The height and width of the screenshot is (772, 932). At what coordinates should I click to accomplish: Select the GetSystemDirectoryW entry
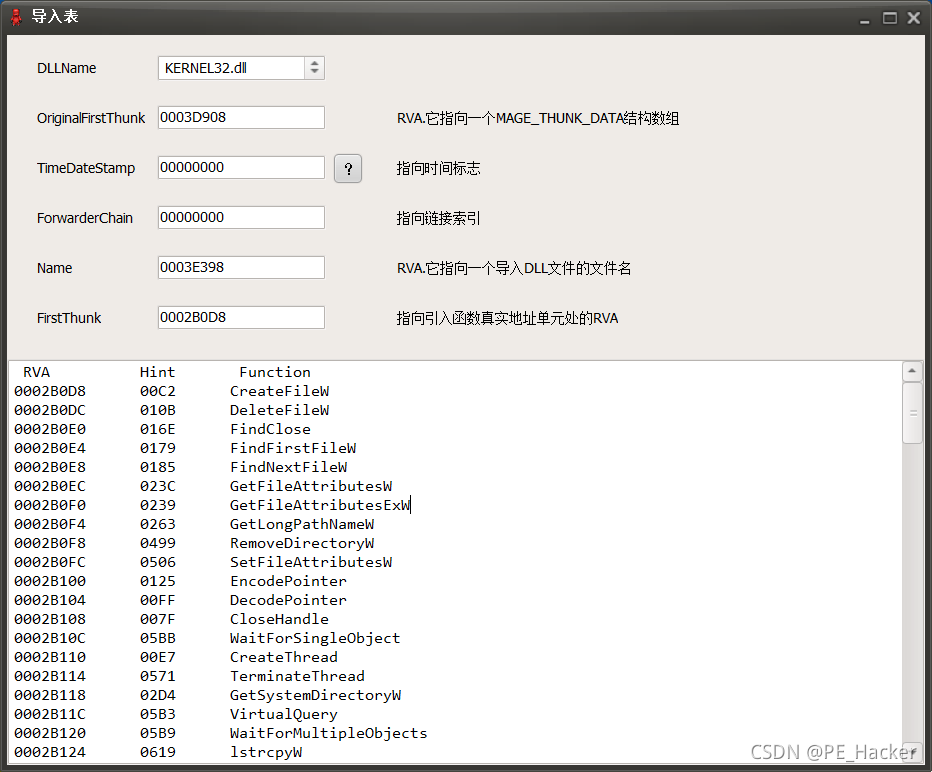[316, 695]
